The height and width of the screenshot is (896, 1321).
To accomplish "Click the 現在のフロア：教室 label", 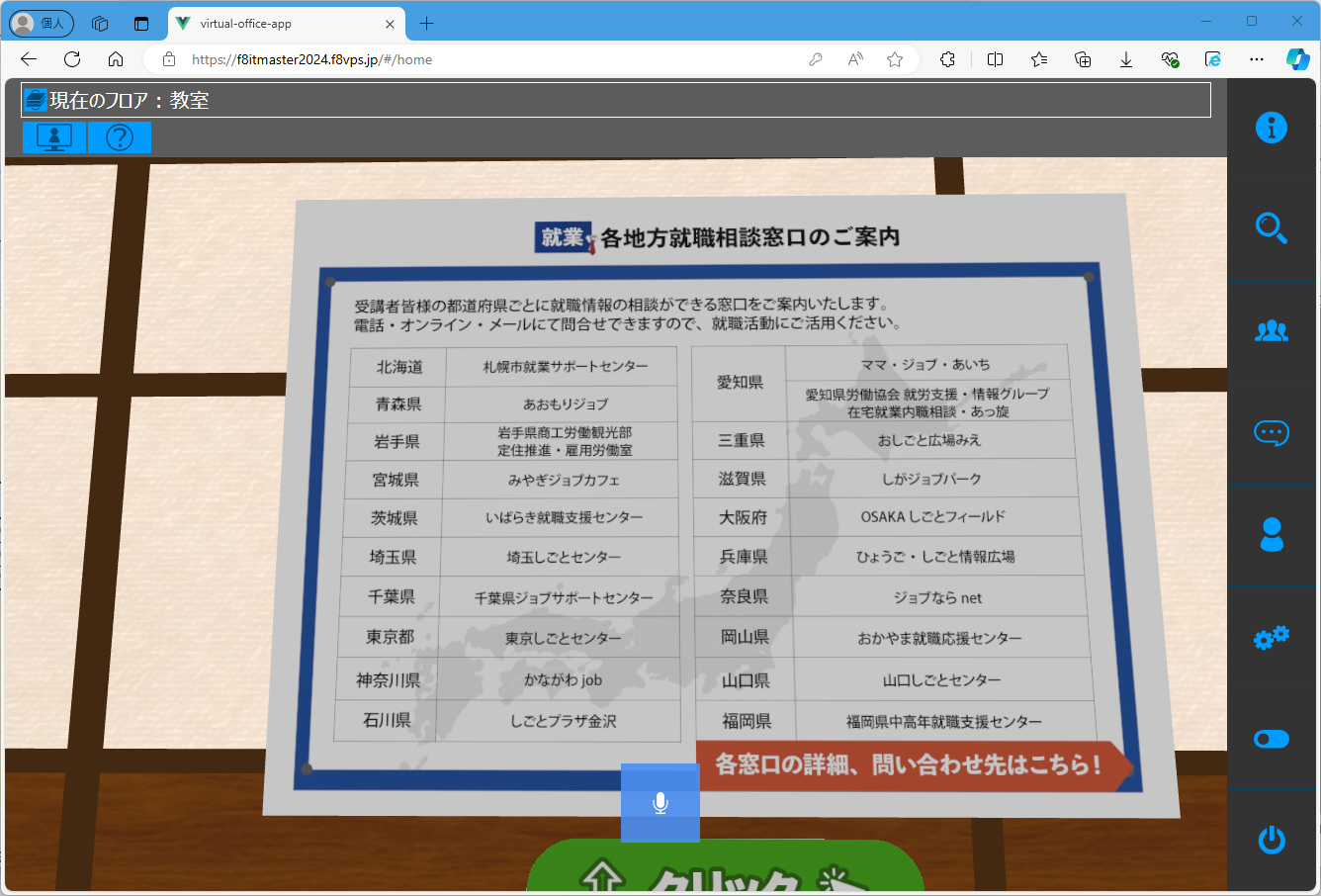I will click(x=130, y=100).
